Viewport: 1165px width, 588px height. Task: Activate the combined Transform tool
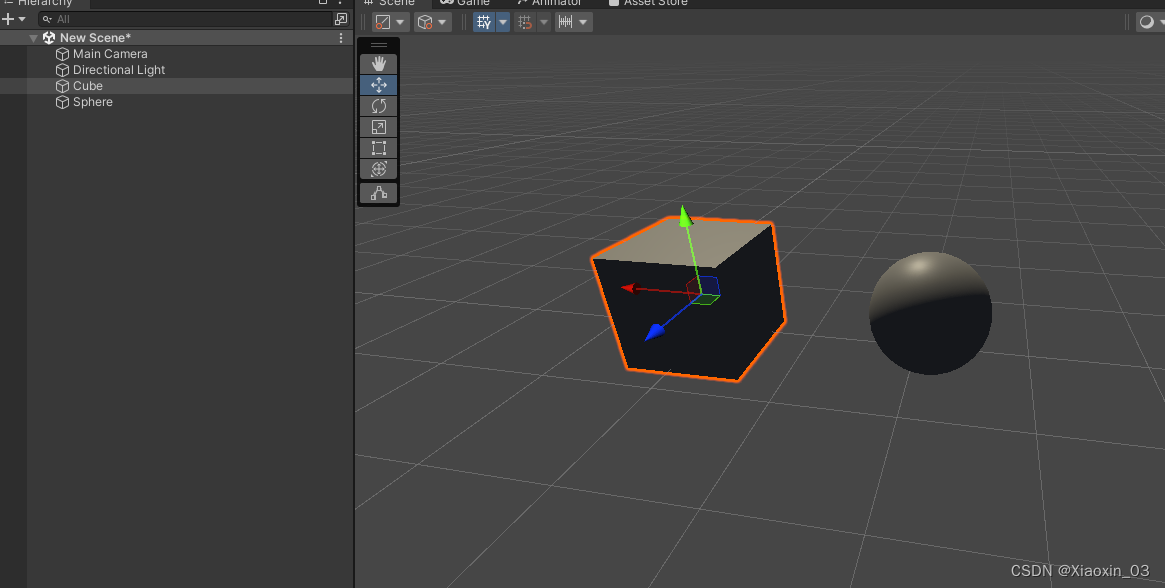[x=378, y=169]
